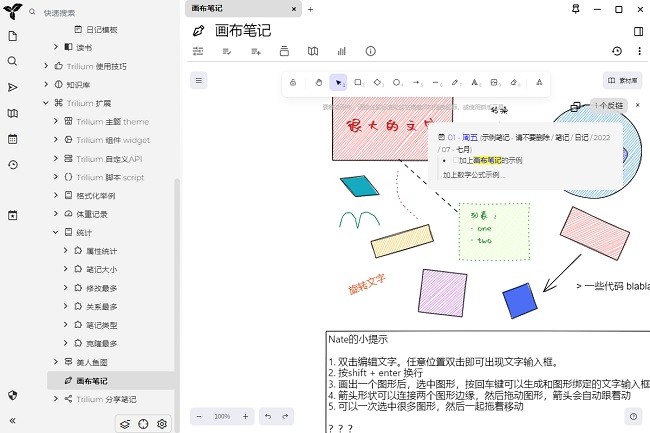Pick the diamond shape tool
The image size is (650, 433).
pos(377,82)
